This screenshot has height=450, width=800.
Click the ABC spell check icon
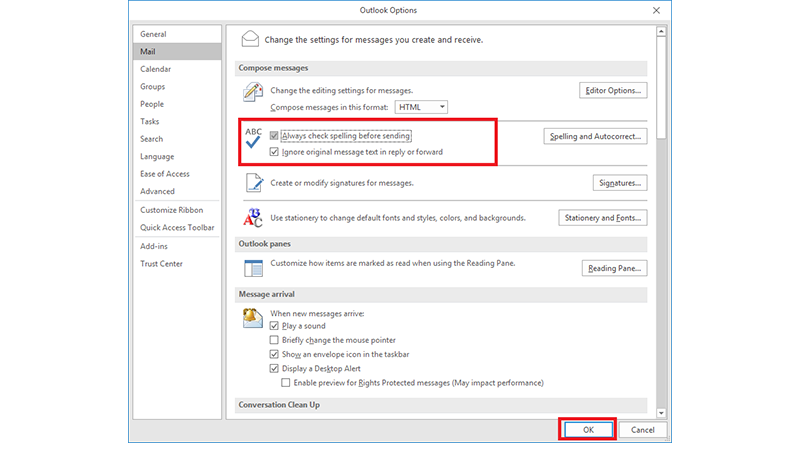(253, 138)
